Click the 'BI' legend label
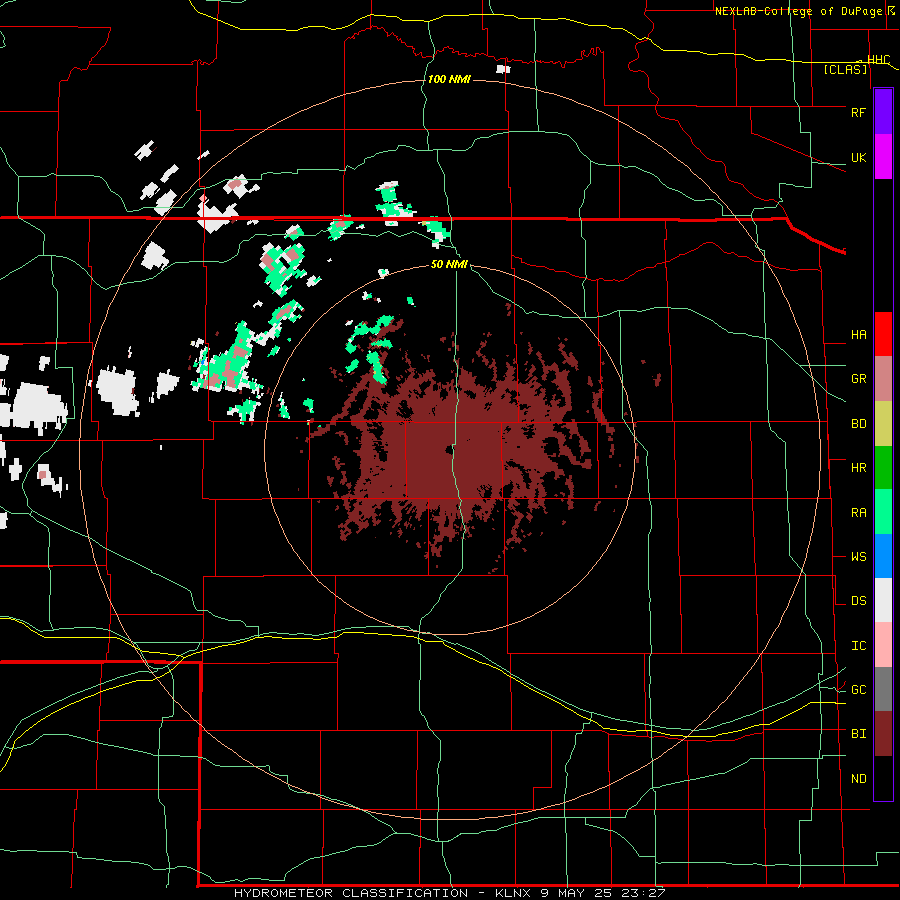Screen dimensions: 900x900 858,734
